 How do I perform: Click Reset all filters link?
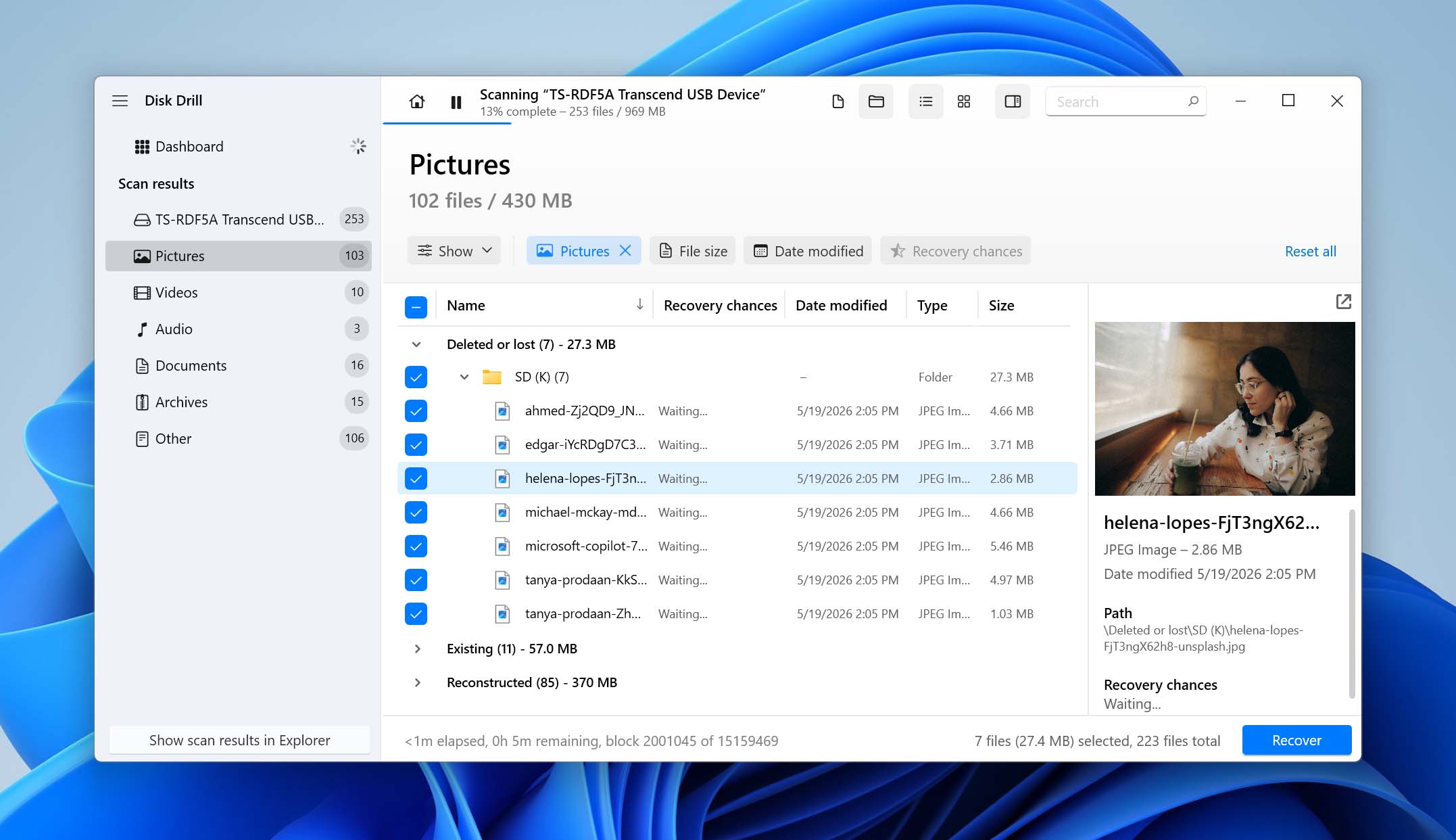coord(1310,252)
